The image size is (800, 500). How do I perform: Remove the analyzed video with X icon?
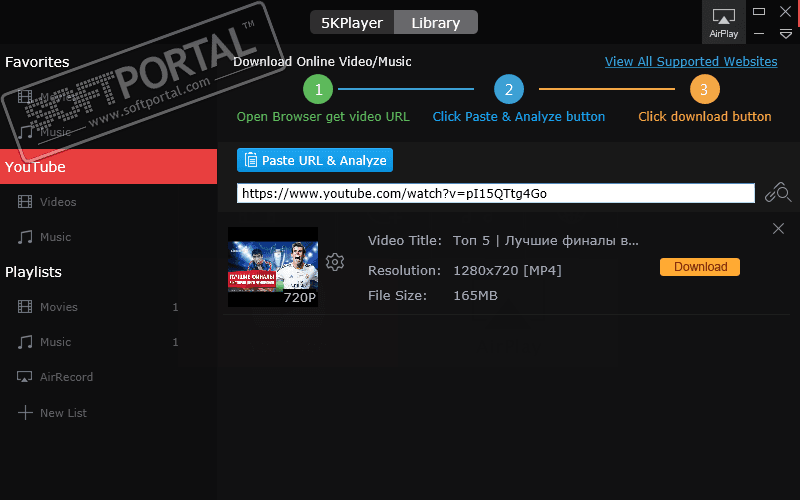click(x=778, y=229)
